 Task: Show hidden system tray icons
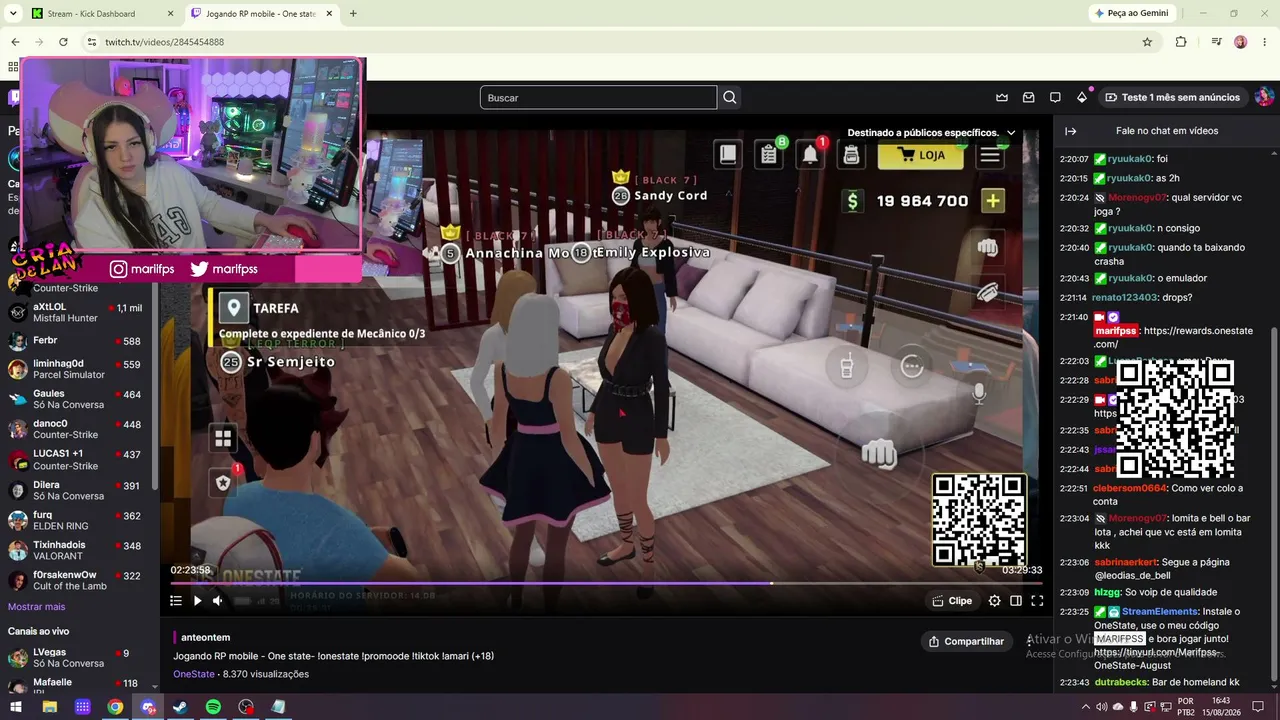pos(1086,707)
